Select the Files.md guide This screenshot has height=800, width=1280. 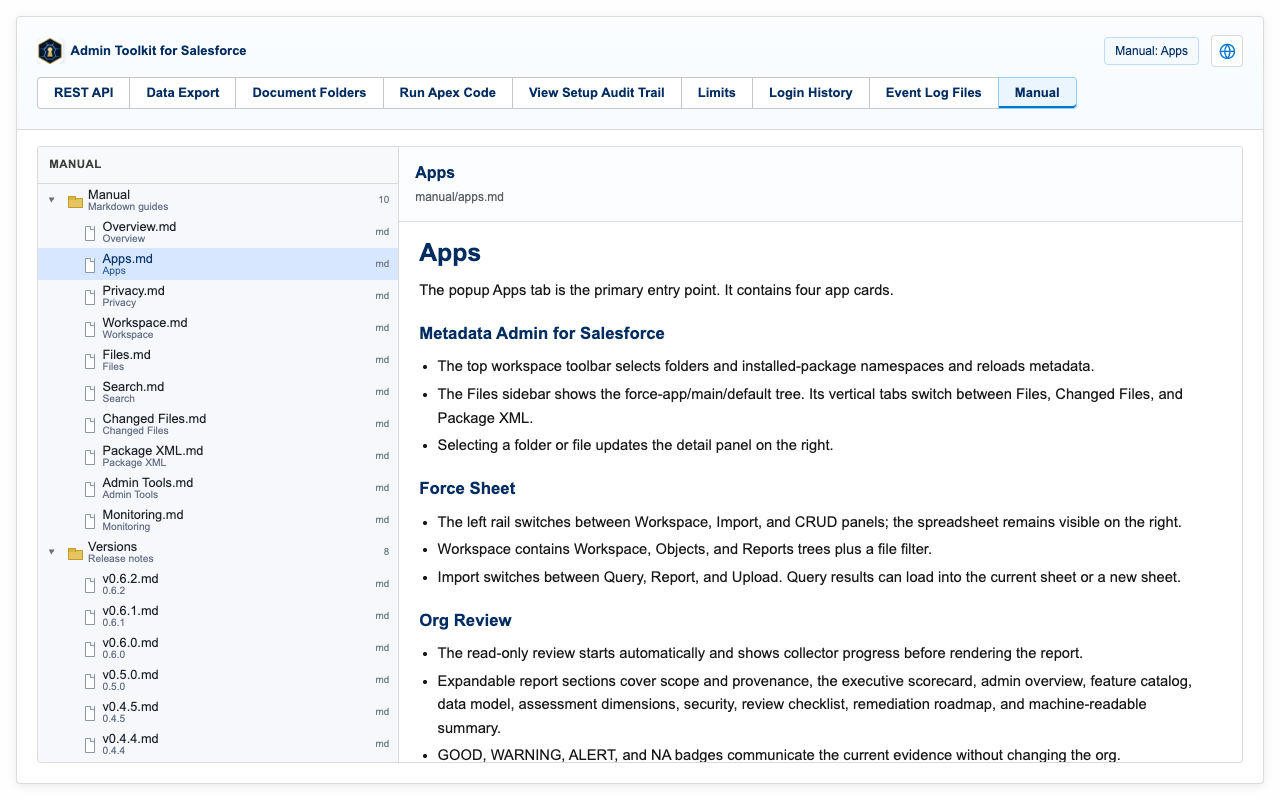(218, 360)
